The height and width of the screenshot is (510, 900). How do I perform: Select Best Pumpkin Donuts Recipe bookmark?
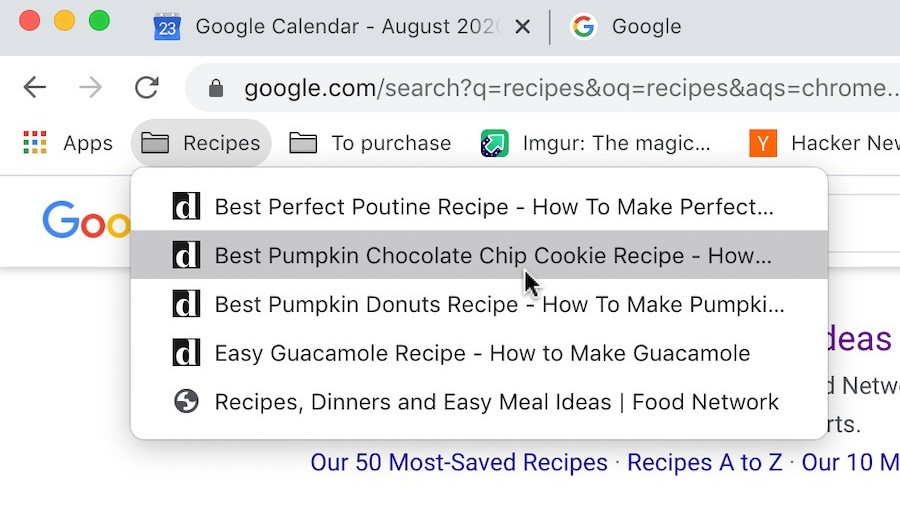tap(479, 304)
